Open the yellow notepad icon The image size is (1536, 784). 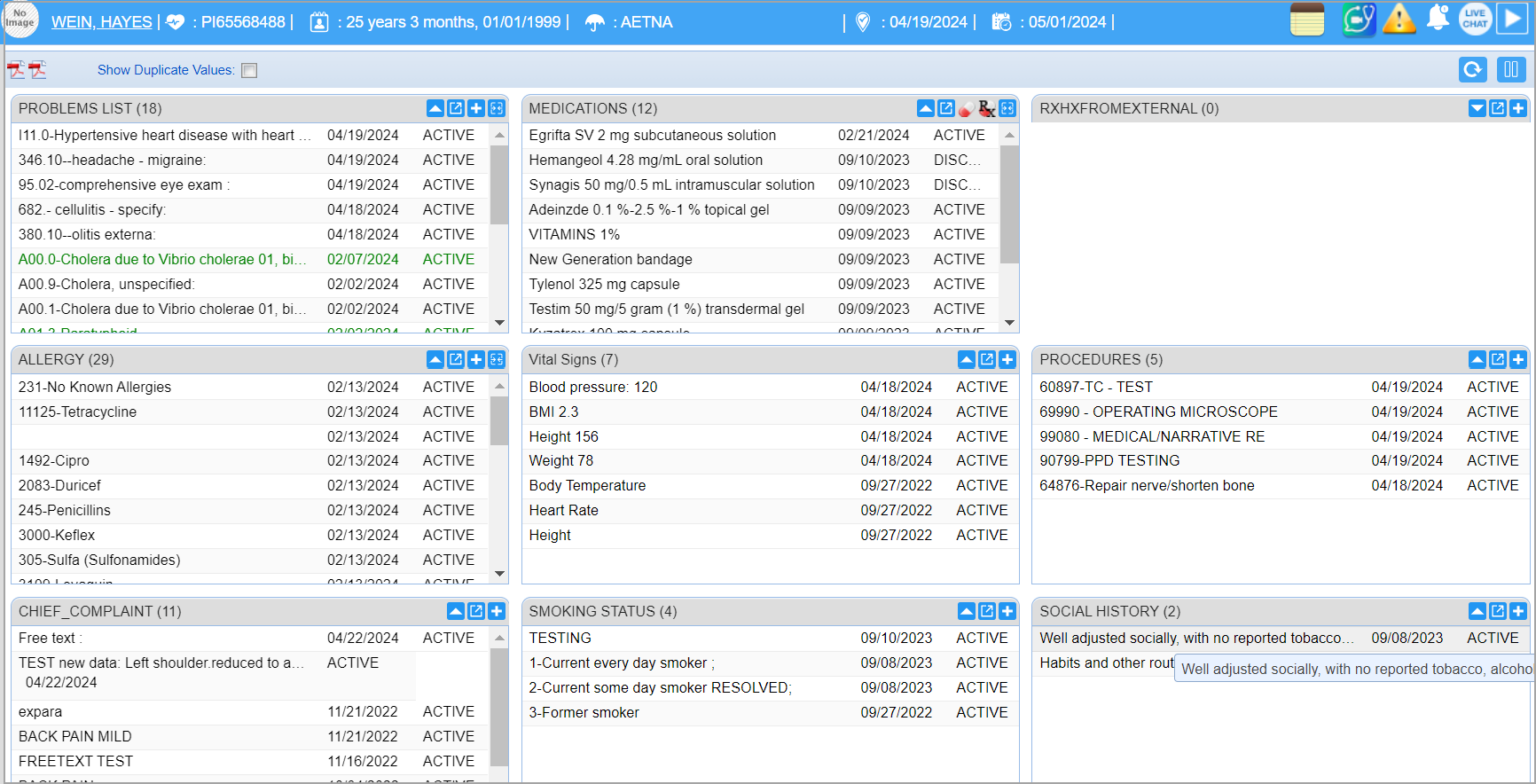pyautogui.click(x=1307, y=20)
